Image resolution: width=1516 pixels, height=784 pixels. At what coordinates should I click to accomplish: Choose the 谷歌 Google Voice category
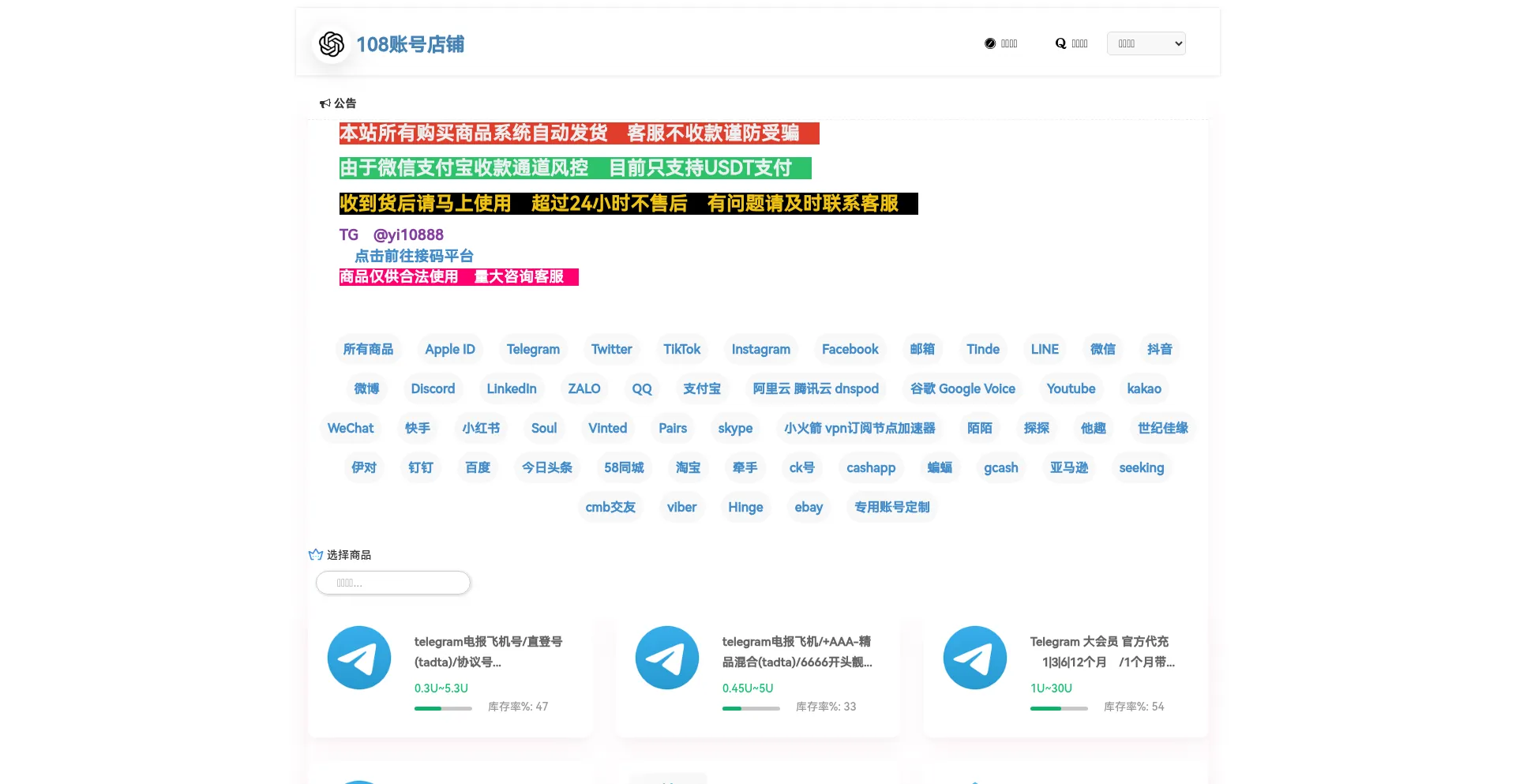(963, 388)
